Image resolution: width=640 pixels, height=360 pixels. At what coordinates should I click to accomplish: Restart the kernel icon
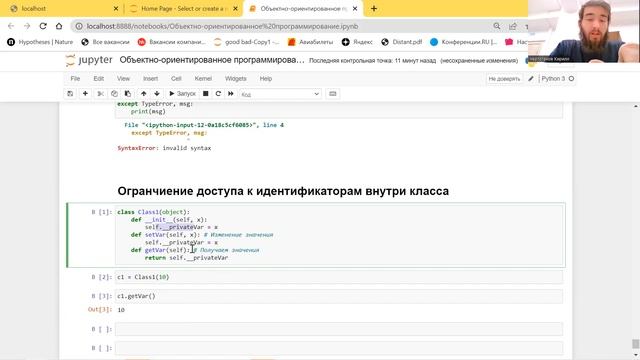click(x=218, y=93)
